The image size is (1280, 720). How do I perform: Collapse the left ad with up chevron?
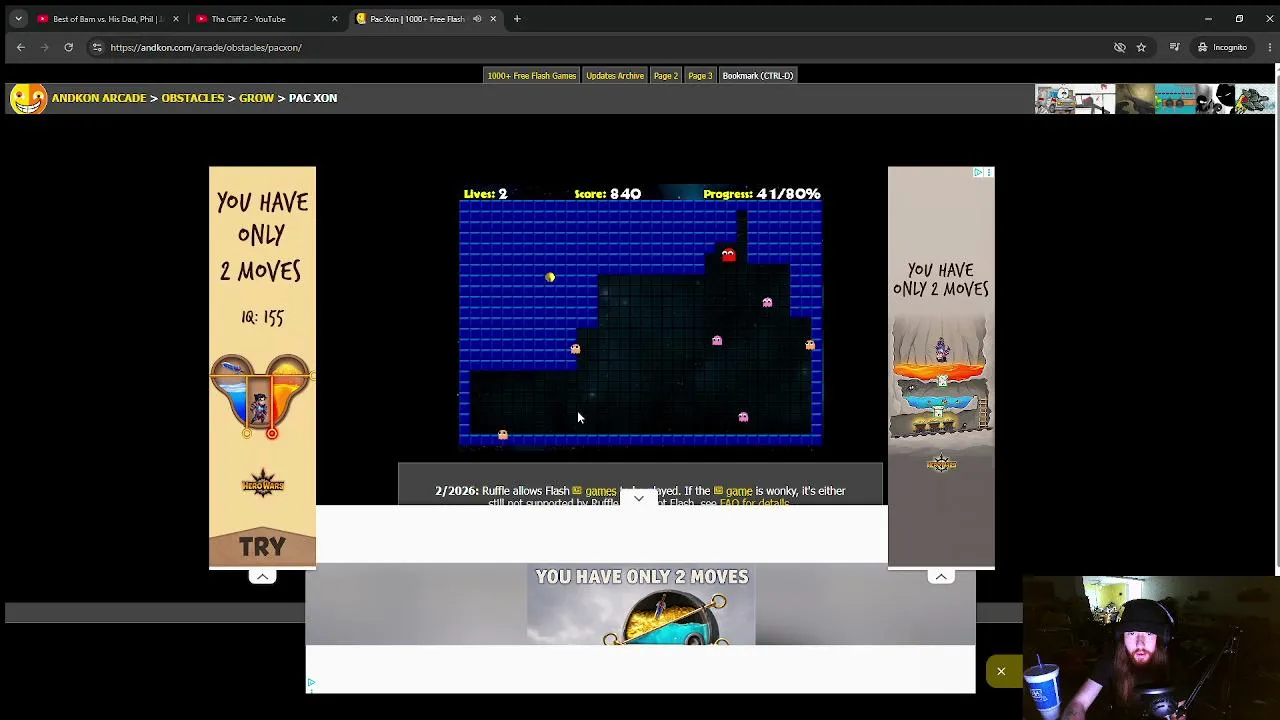[x=262, y=576]
